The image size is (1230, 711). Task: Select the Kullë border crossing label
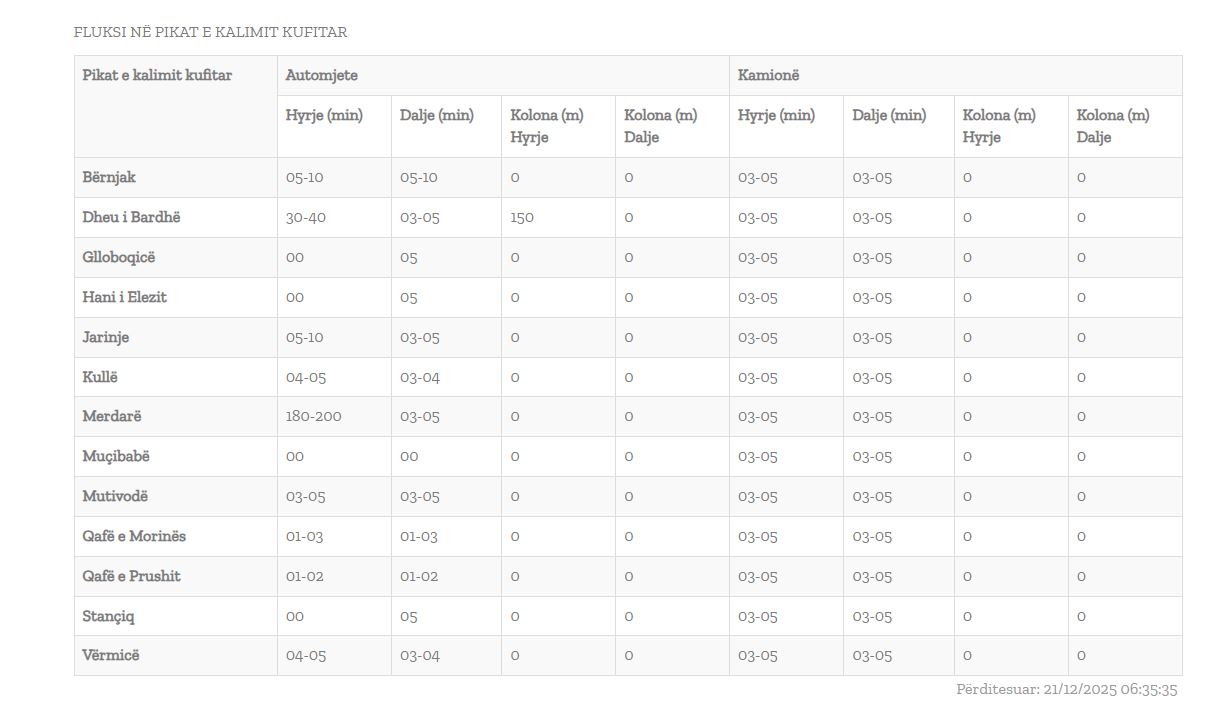pyautogui.click(x=100, y=377)
